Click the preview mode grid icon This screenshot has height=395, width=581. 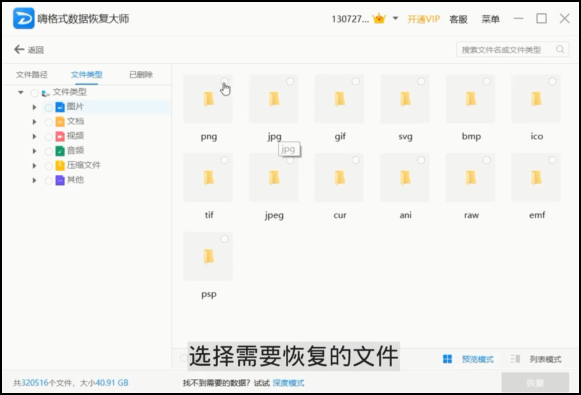pos(448,359)
